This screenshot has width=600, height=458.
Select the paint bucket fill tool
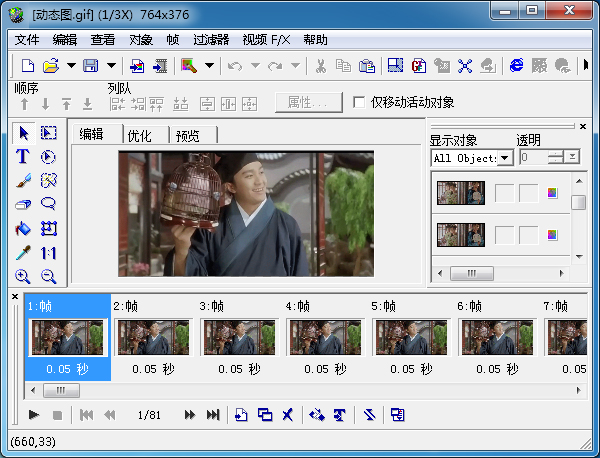(23, 229)
